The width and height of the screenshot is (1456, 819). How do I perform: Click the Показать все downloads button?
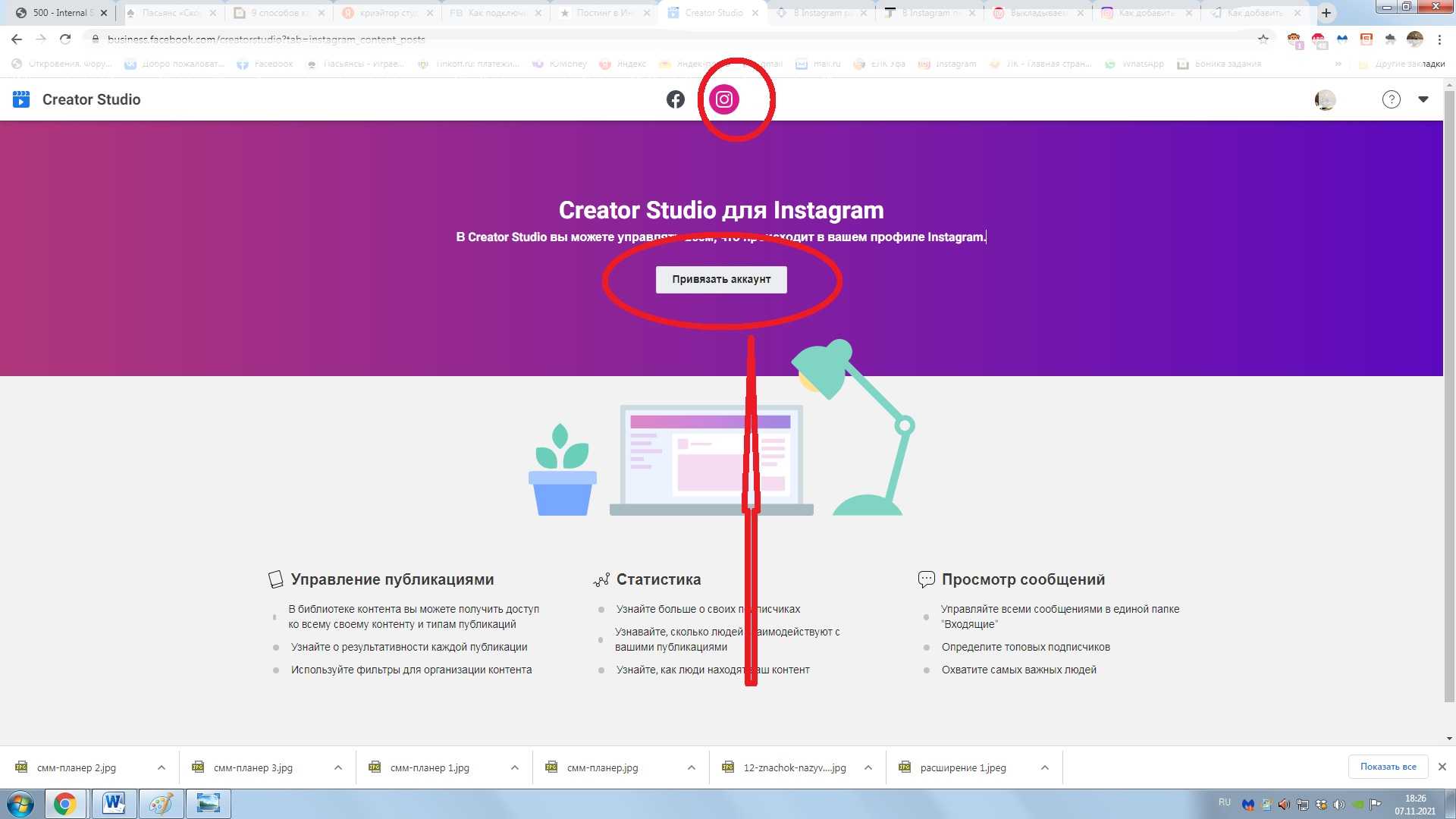[x=1388, y=767]
